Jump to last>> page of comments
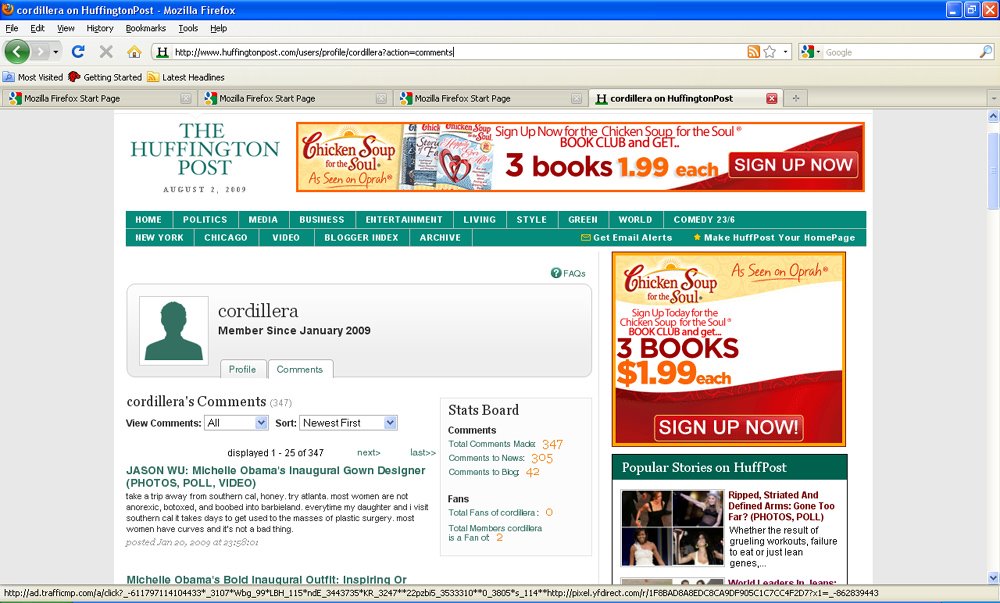The height and width of the screenshot is (603, 1000). [x=423, y=453]
